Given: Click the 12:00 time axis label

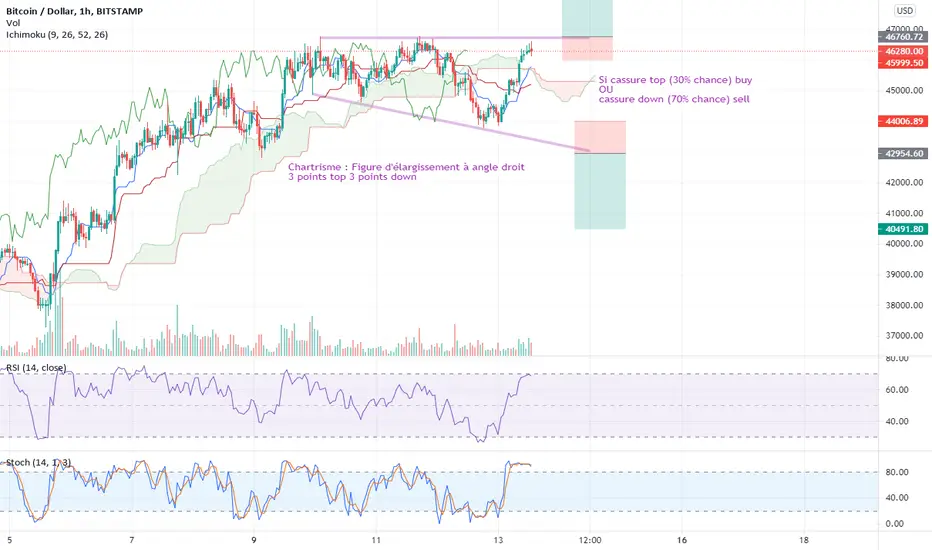Looking at the screenshot, I should (590, 540).
